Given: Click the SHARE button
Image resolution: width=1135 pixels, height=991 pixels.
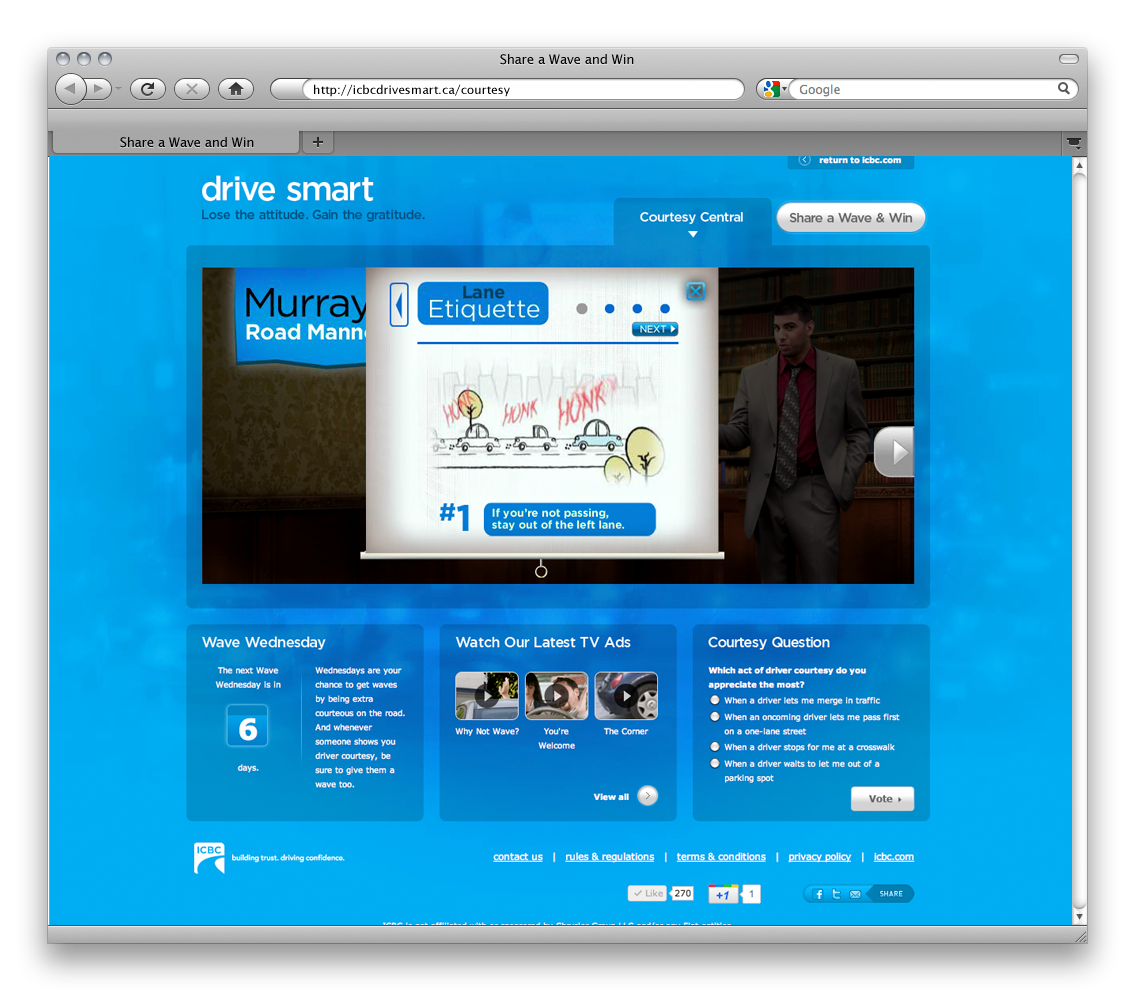Looking at the screenshot, I should (890, 894).
